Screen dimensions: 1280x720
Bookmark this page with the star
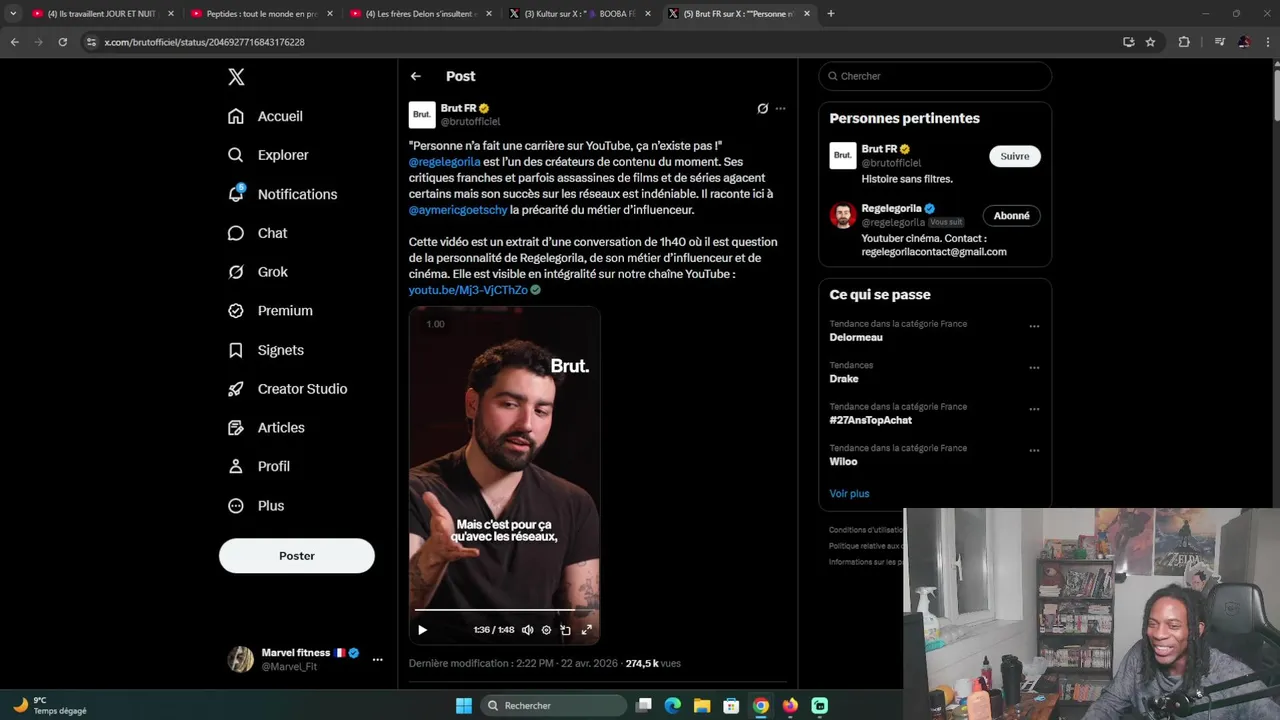point(1150,42)
